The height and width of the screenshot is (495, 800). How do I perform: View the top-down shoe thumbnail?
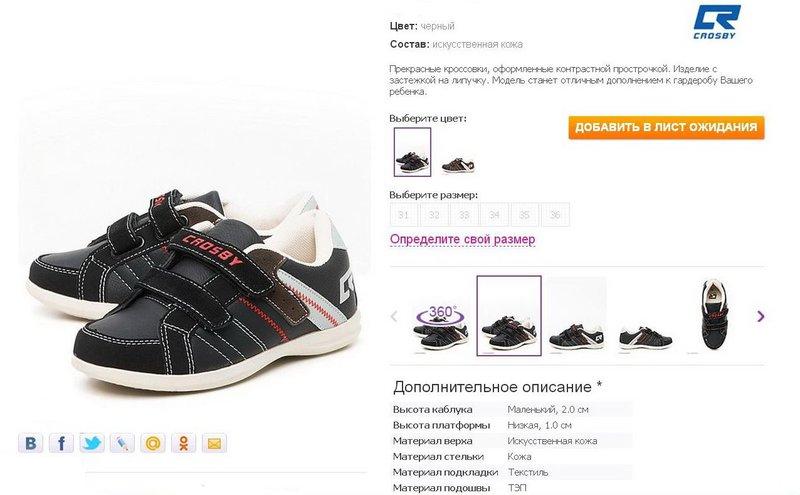[714, 315]
